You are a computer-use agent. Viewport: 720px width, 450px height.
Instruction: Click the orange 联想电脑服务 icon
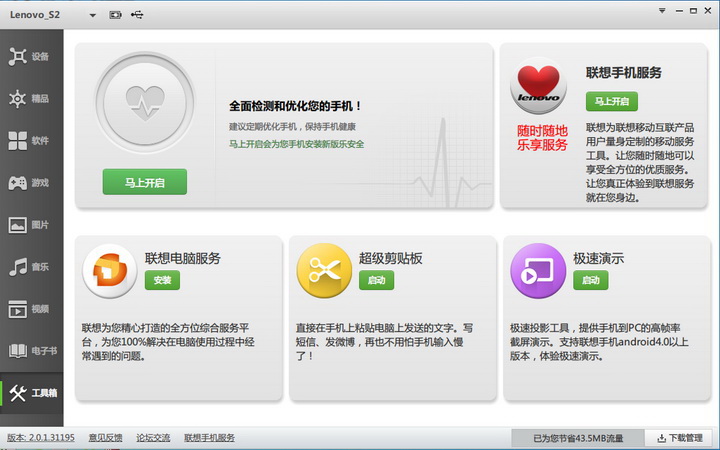[110, 271]
